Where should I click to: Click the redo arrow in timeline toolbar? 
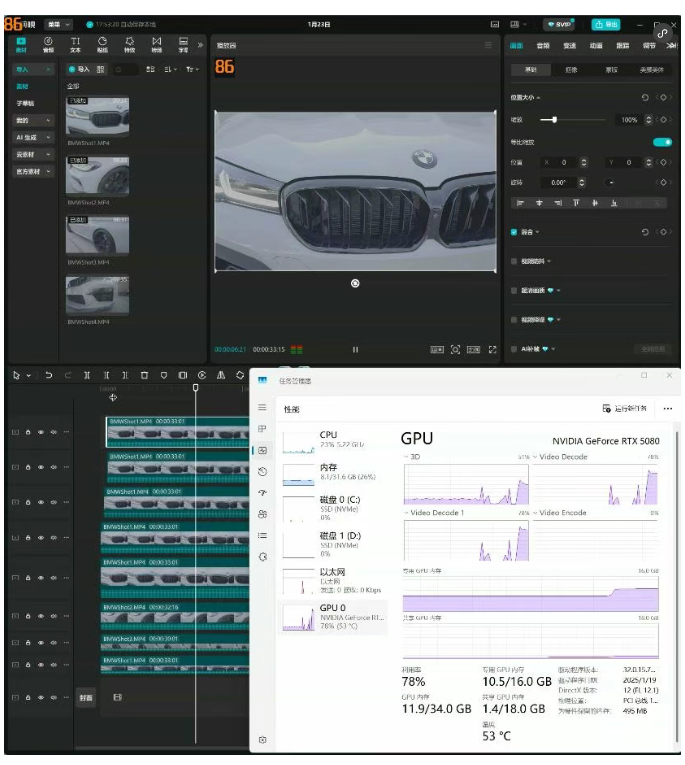click(68, 375)
